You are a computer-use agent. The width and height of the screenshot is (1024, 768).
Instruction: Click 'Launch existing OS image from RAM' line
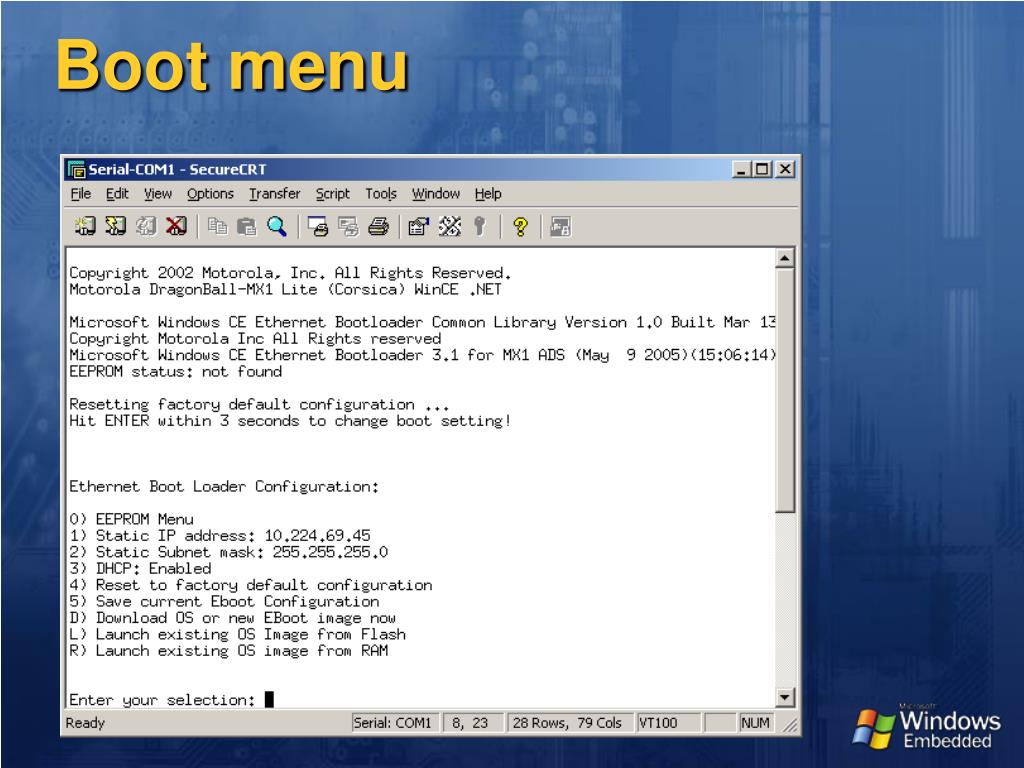click(x=229, y=650)
